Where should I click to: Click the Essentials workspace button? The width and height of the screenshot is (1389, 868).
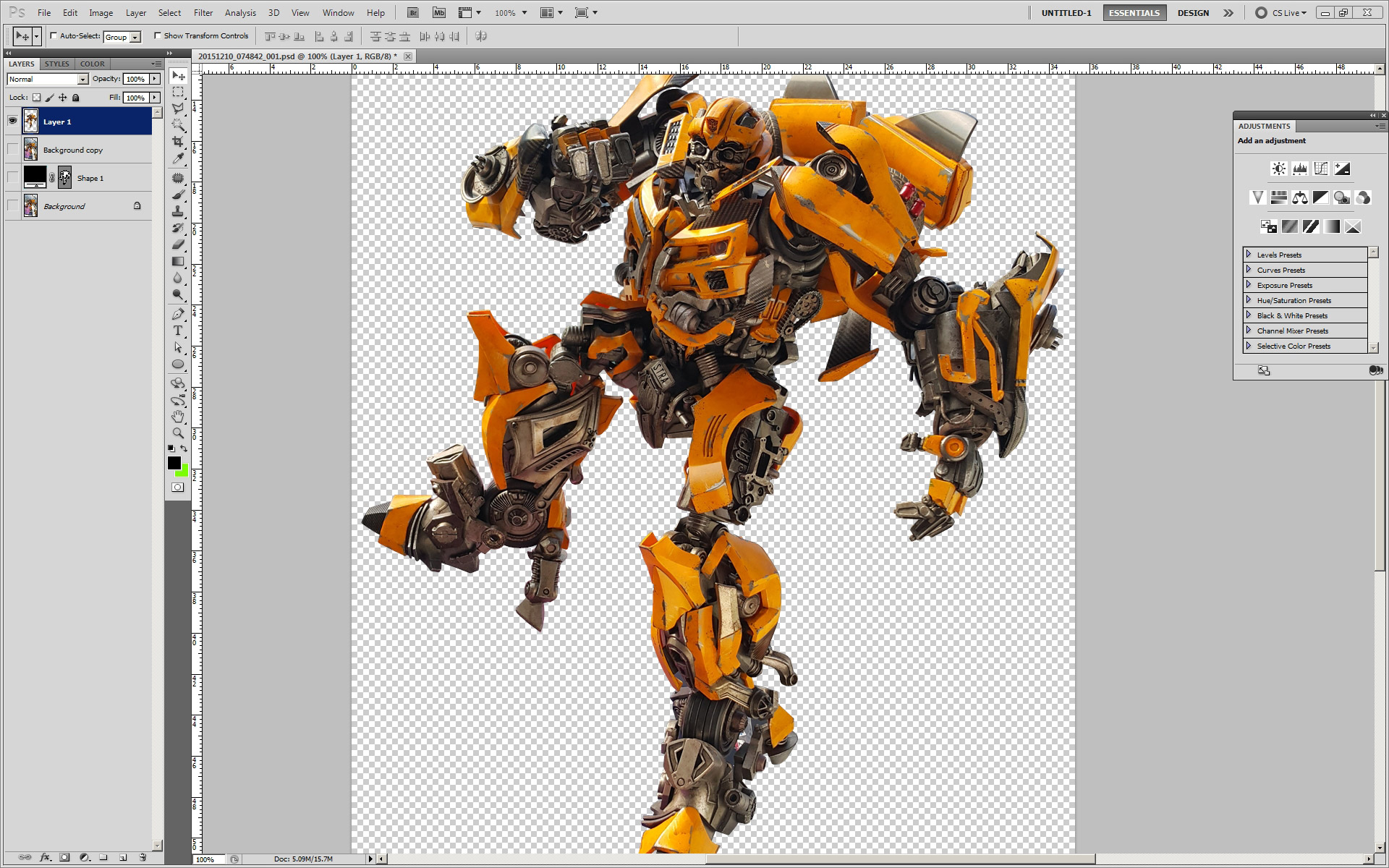pos(1134,13)
